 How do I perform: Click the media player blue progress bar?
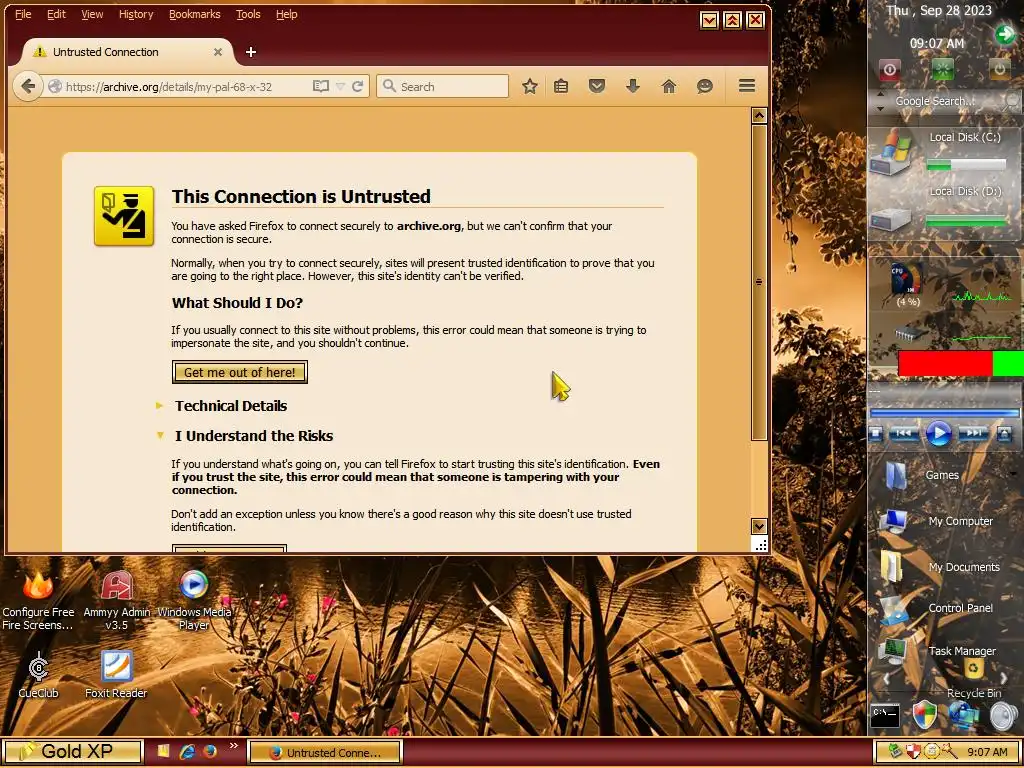pyautogui.click(x=944, y=413)
